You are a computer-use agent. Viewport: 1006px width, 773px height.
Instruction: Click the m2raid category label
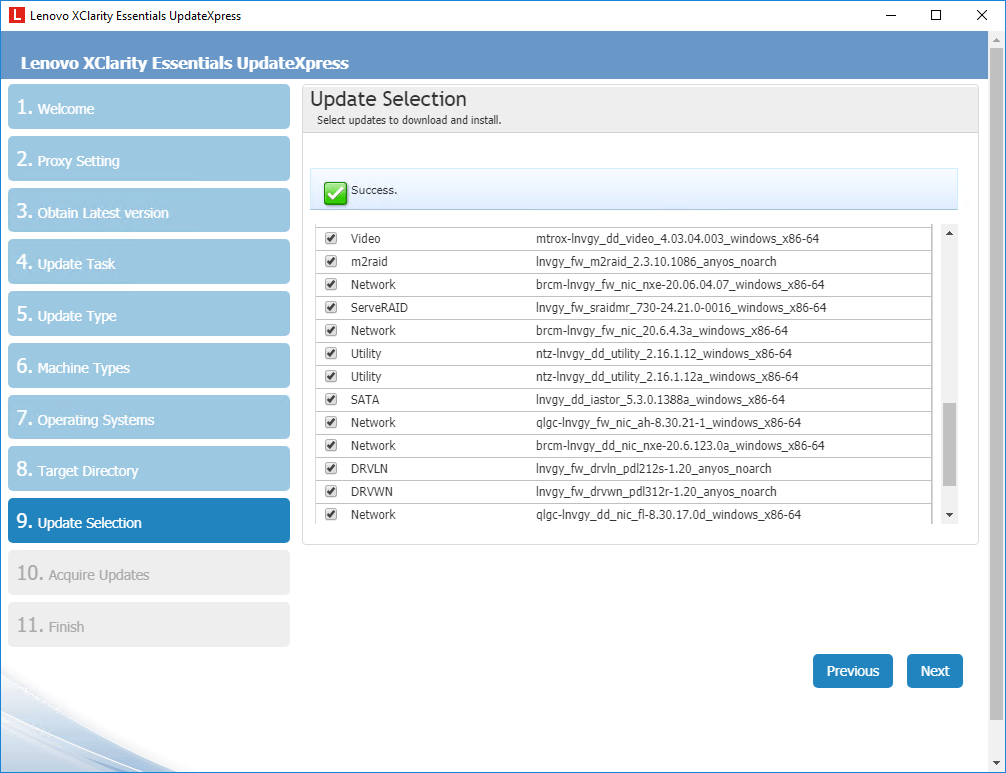pyautogui.click(x=369, y=262)
